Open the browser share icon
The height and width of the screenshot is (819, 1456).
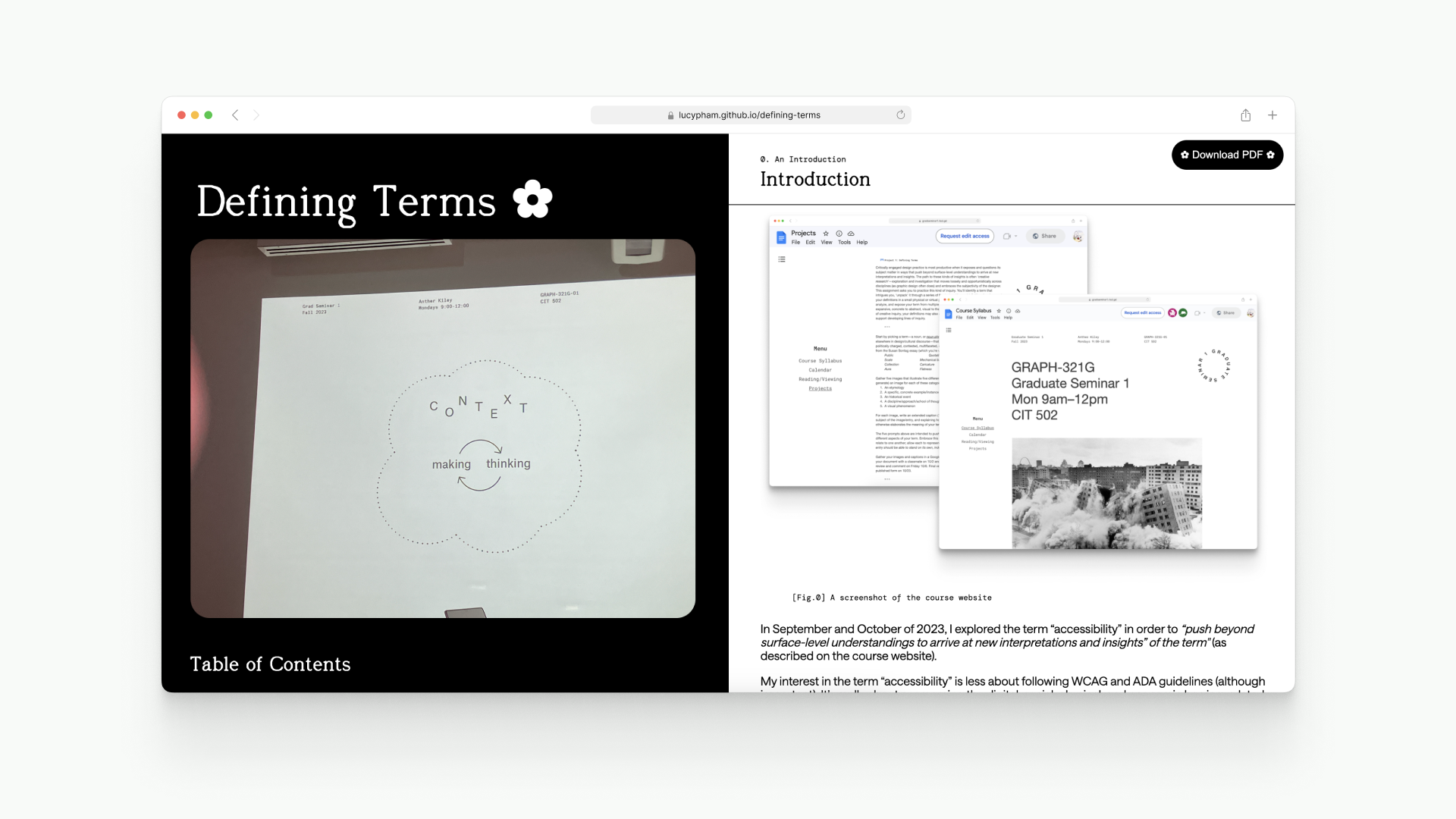click(x=1245, y=115)
